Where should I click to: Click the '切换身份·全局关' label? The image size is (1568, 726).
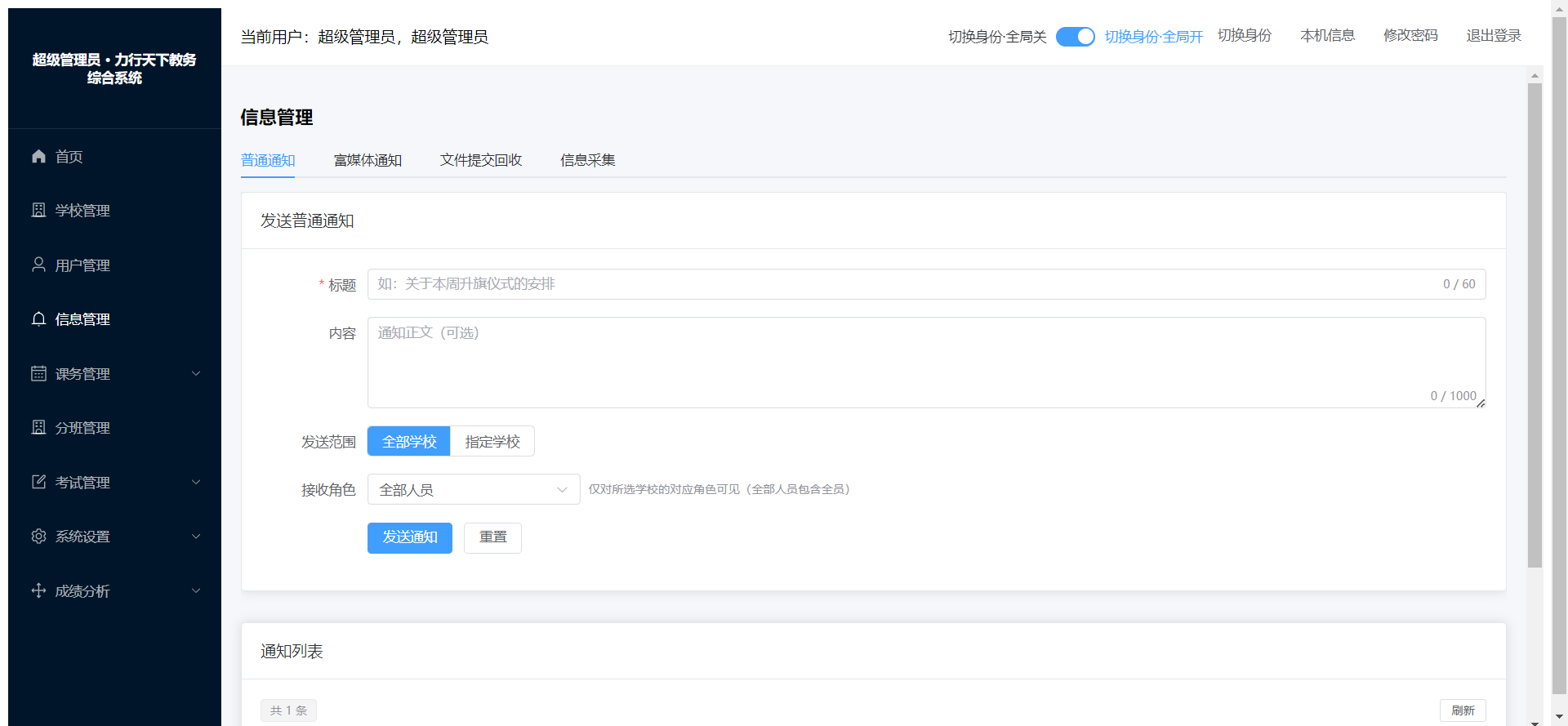click(997, 37)
